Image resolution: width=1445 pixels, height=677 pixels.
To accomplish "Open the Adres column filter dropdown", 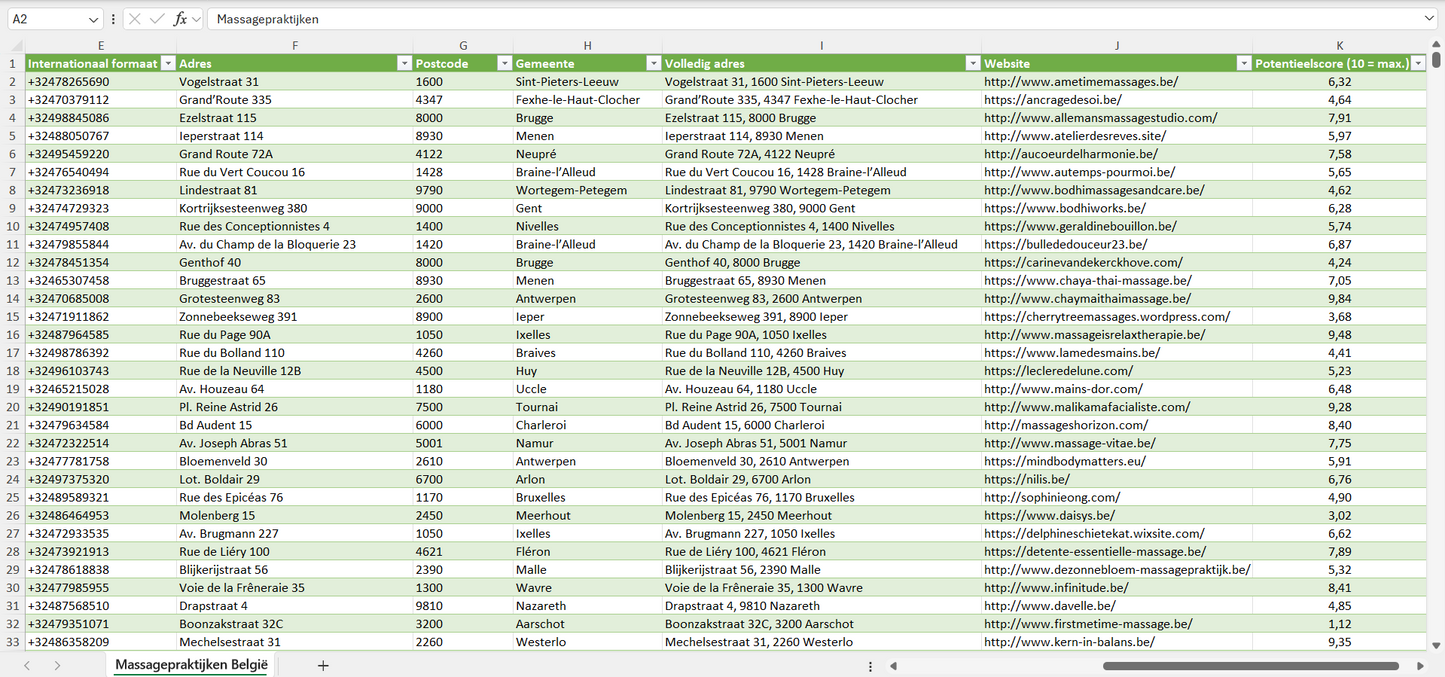I will tap(405, 63).
